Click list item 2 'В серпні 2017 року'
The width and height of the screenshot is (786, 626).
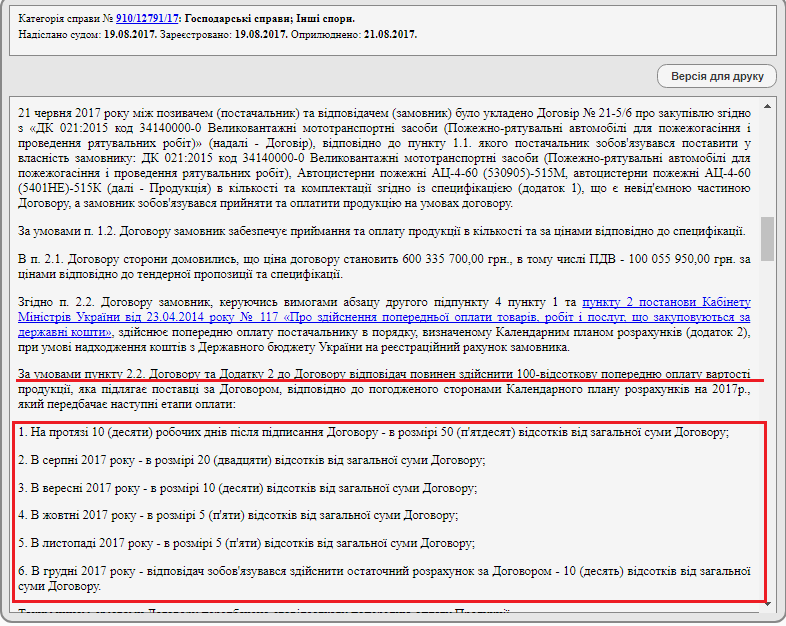pyautogui.click(x=252, y=460)
